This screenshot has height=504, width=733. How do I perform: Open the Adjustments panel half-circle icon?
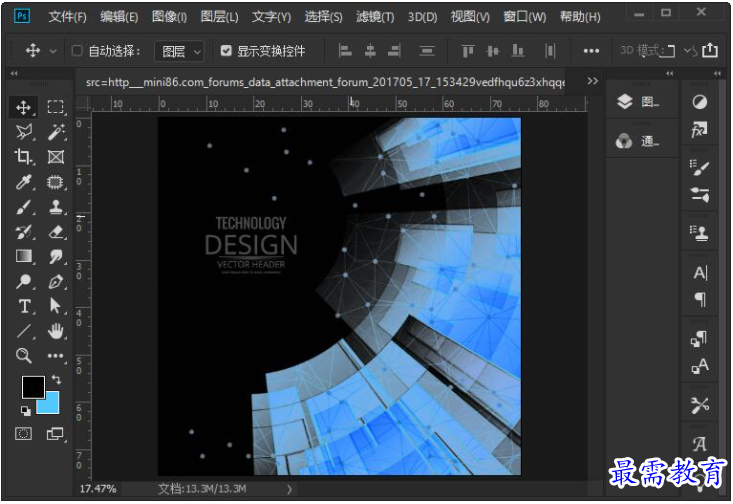pos(699,102)
